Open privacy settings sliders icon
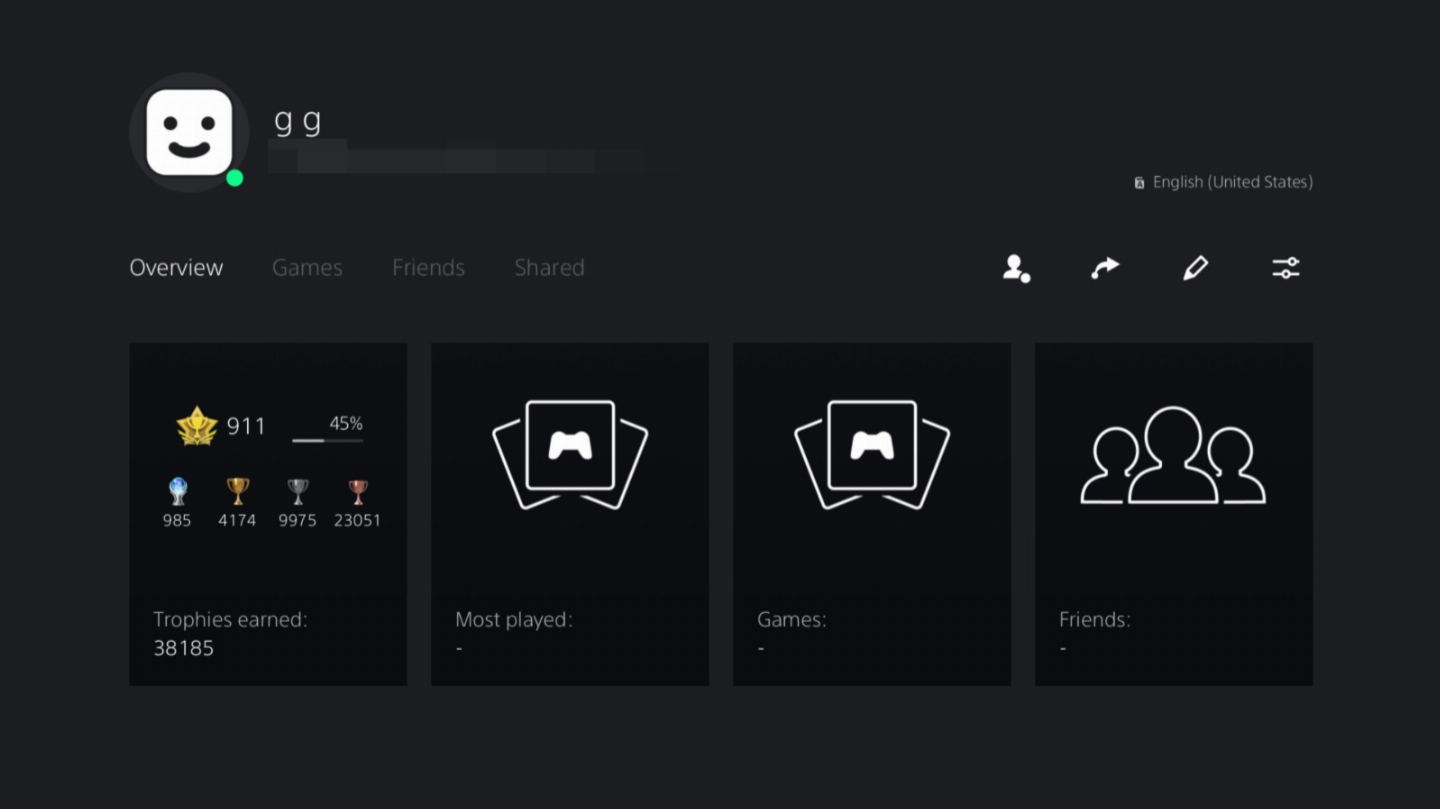The height and width of the screenshot is (809, 1440). pyautogui.click(x=1286, y=268)
